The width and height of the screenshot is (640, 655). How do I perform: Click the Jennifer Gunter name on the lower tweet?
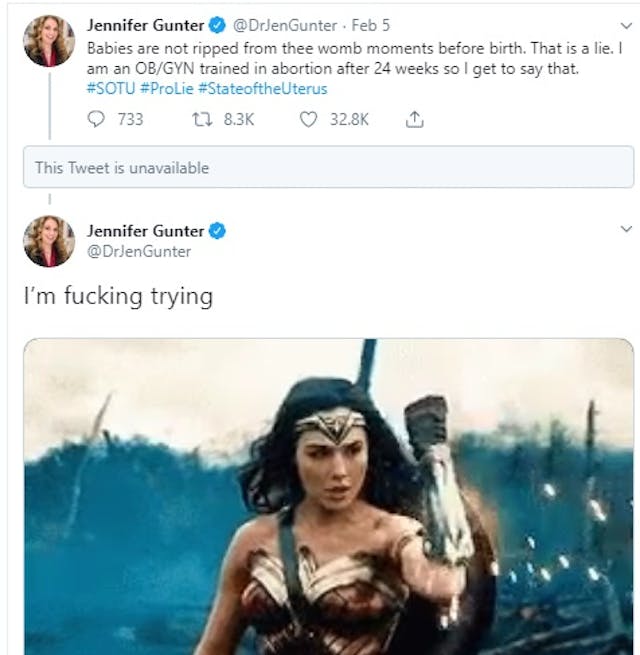pyautogui.click(x=144, y=230)
